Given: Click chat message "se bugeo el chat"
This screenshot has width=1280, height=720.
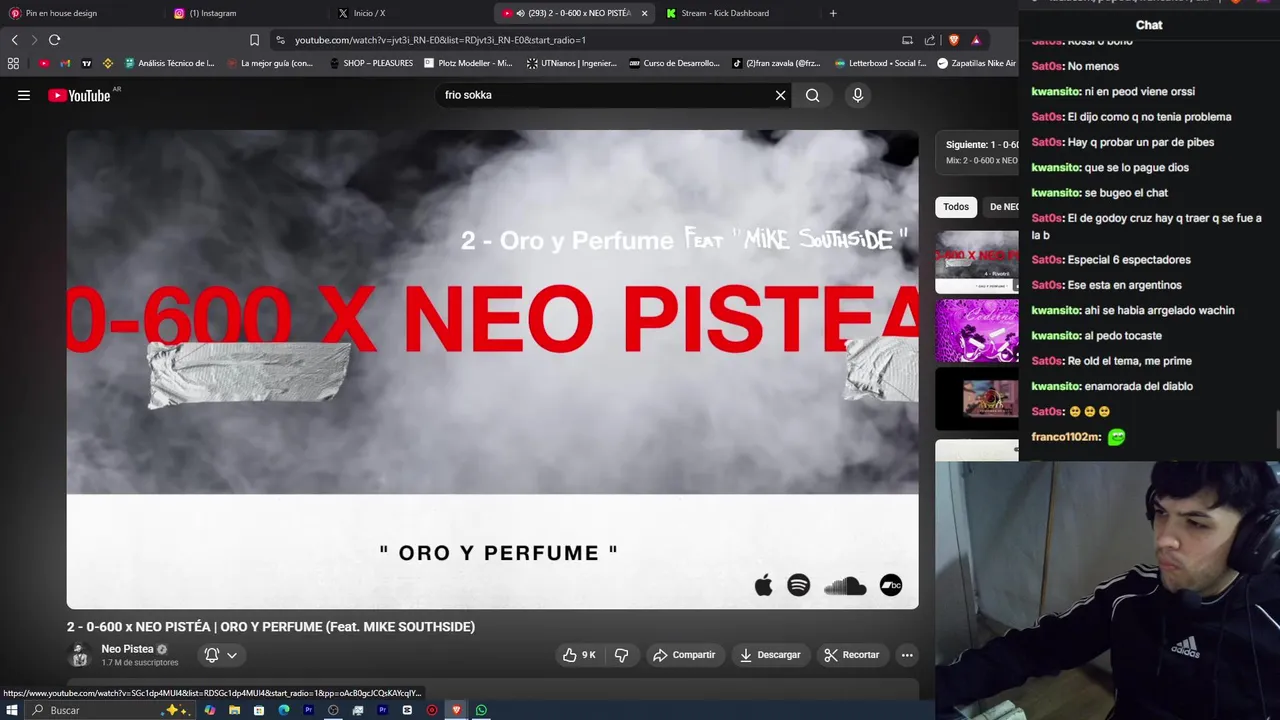Looking at the screenshot, I should click(x=1126, y=193).
